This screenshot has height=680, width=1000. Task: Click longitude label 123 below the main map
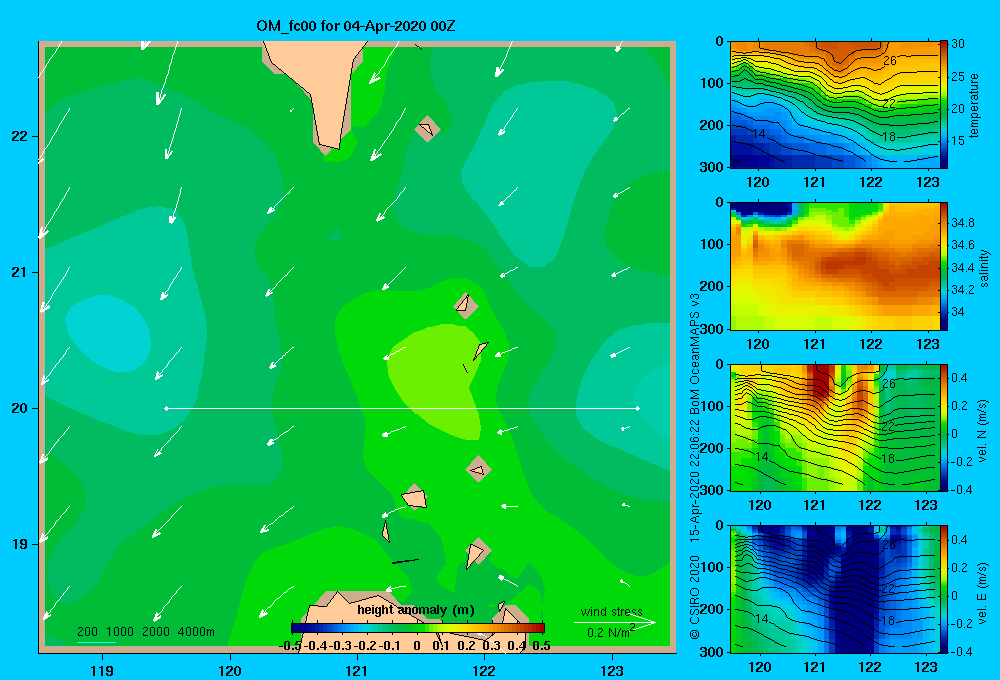612,670
